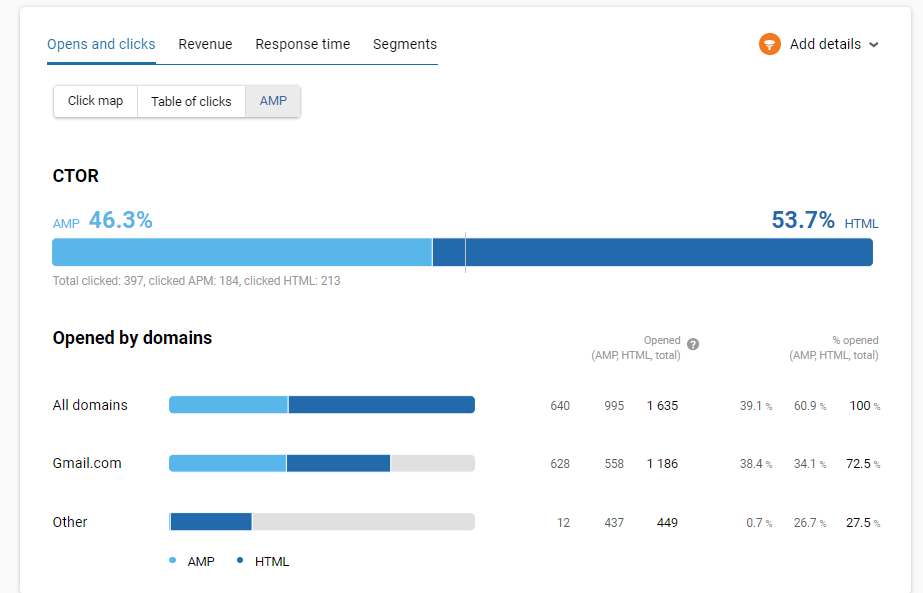This screenshot has width=923, height=593.
Task: Switch to Click map view
Action: click(x=95, y=101)
